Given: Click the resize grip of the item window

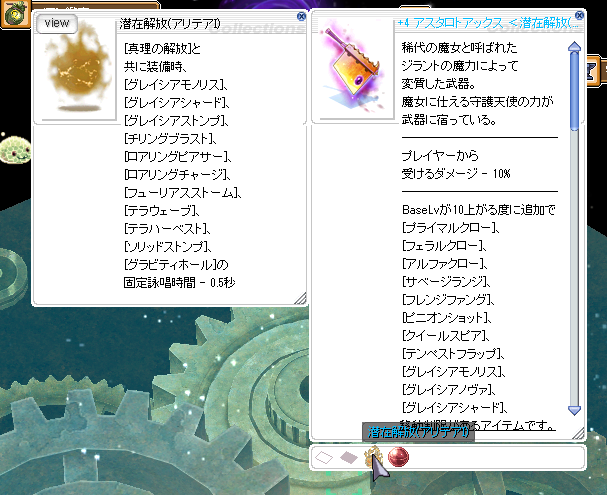Looking at the screenshot, I should coord(576,434).
